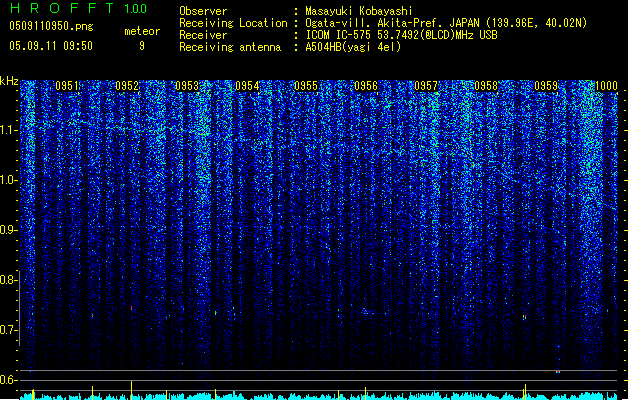Click the kHz axis unit label
The width and height of the screenshot is (629, 400).
(9, 81)
